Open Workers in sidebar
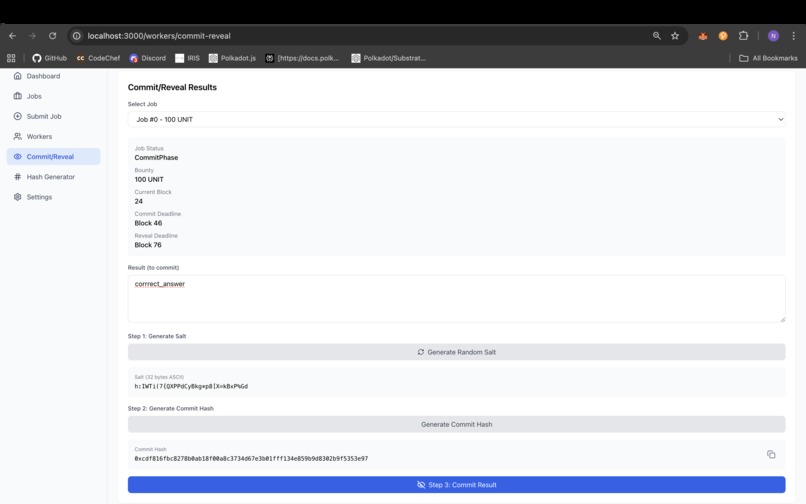This screenshot has width=806, height=504. pos(53,136)
